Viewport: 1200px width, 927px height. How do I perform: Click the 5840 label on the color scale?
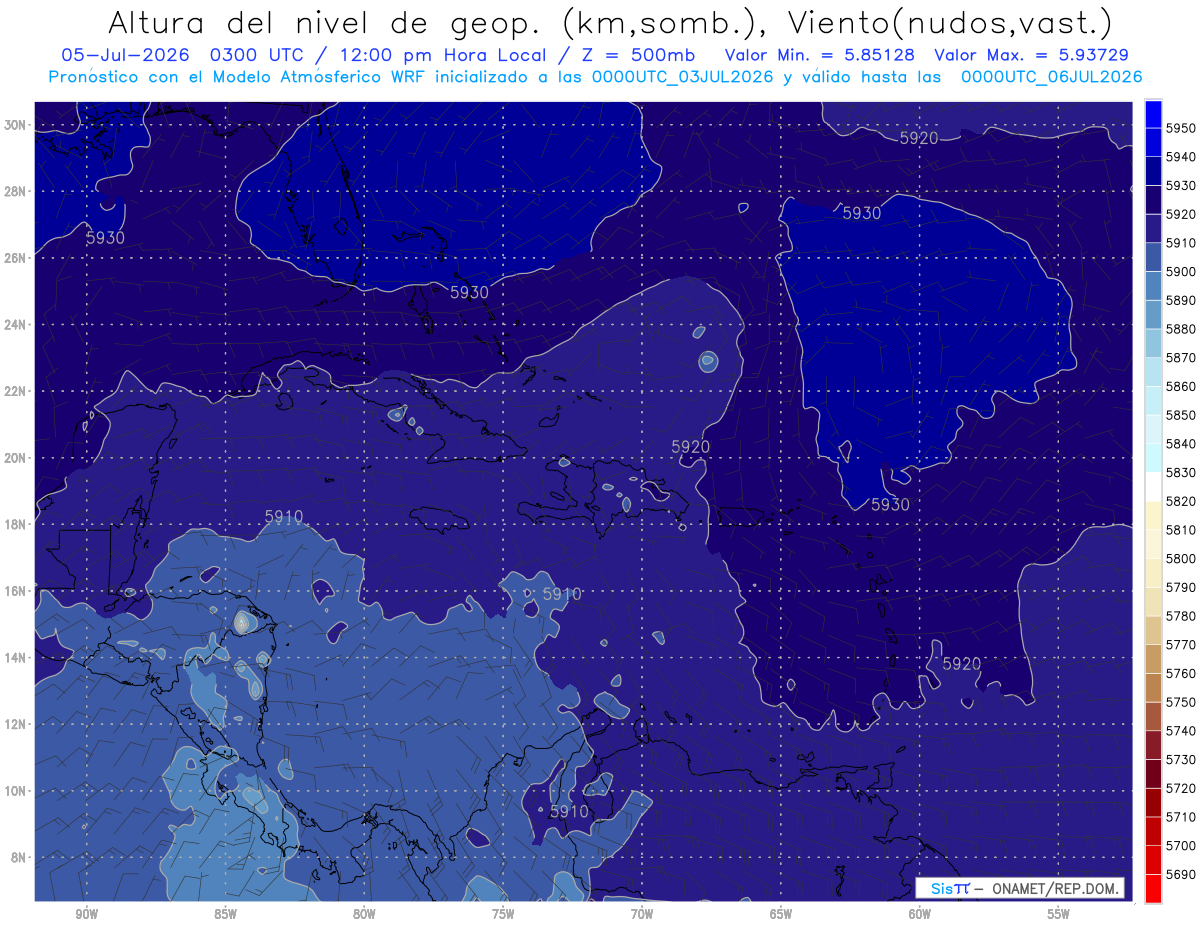1181,444
